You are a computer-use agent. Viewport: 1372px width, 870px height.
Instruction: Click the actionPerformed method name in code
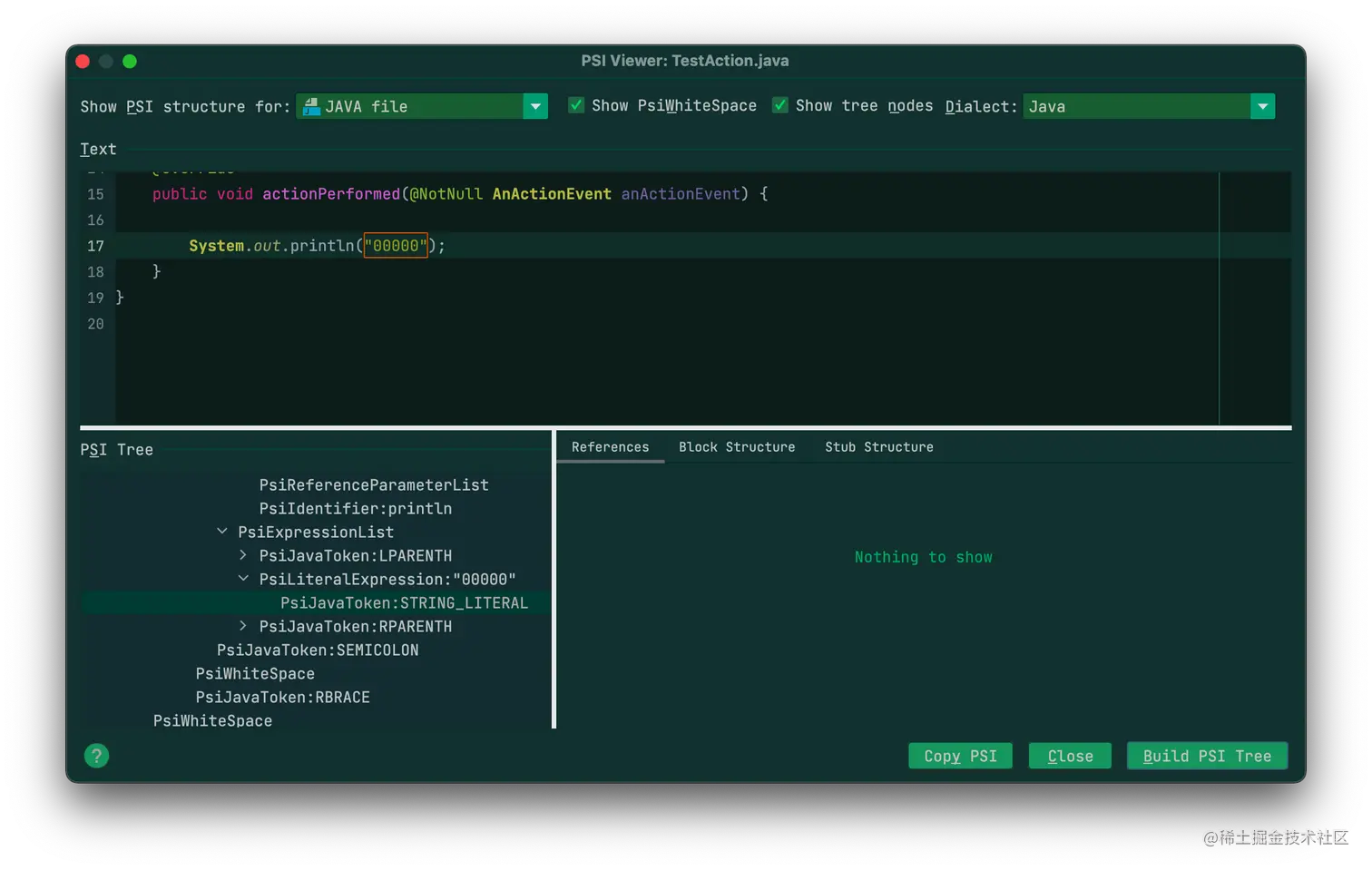coord(331,194)
